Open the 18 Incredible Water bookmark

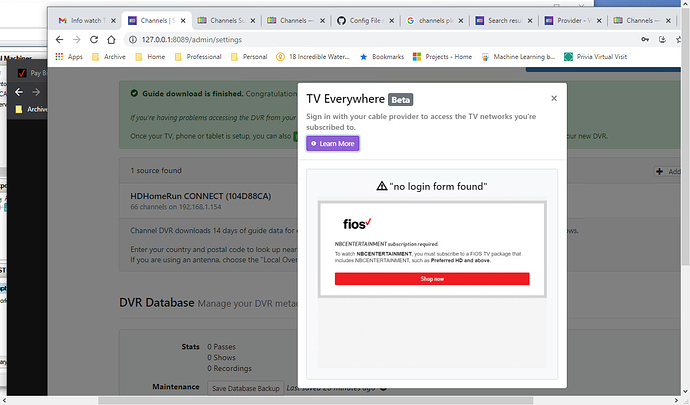tap(313, 57)
